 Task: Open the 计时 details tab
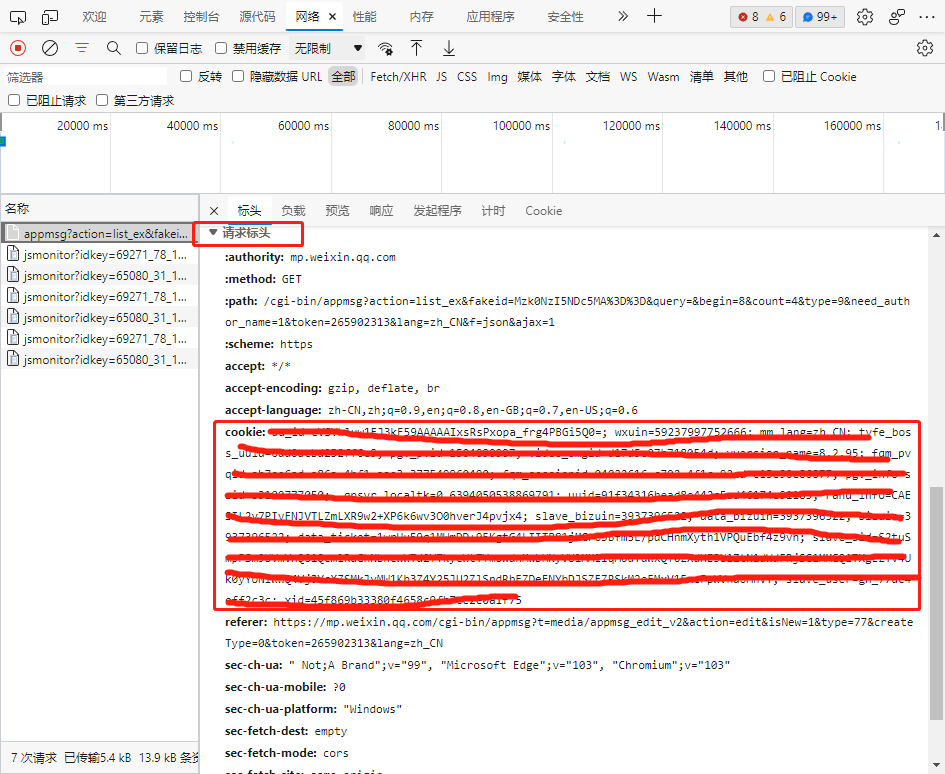492,211
